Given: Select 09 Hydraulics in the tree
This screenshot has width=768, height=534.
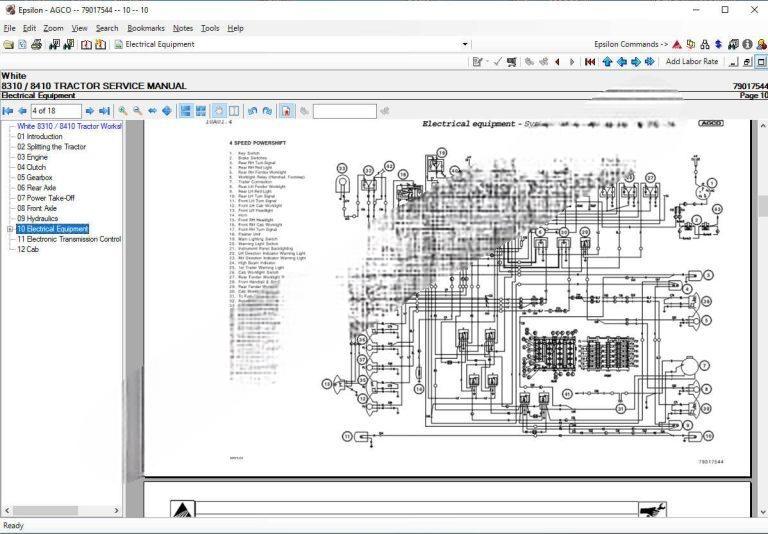Looking at the screenshot, I should coord(37,218).
